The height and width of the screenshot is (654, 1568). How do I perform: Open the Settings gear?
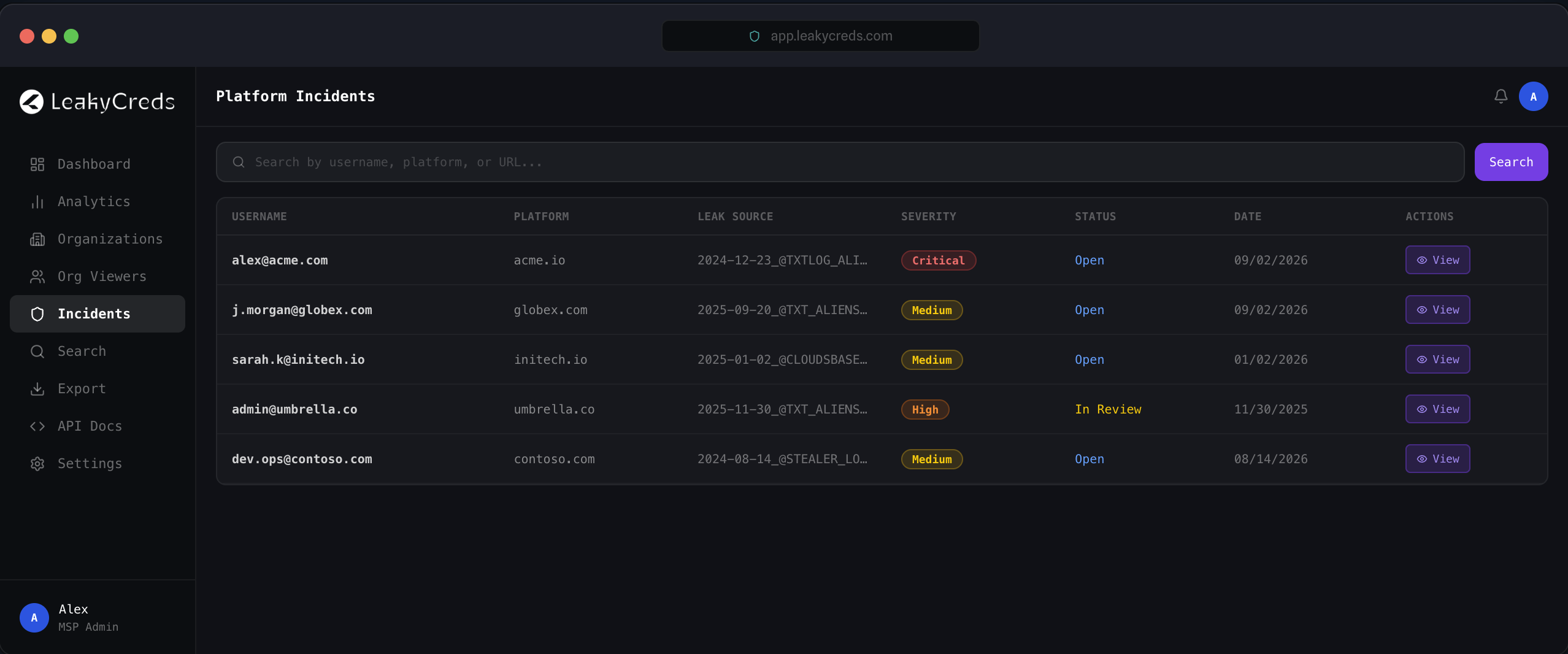pyautogui.click(x=37, y=464)
